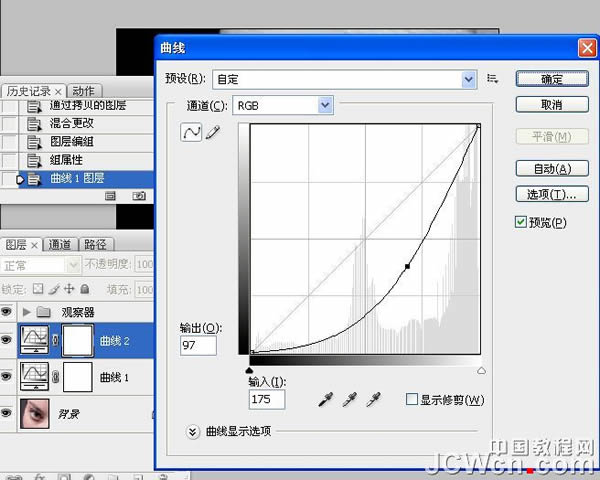Click the 输入 input value field
This screenshot has height=480, width=600.
click(267, 399)
